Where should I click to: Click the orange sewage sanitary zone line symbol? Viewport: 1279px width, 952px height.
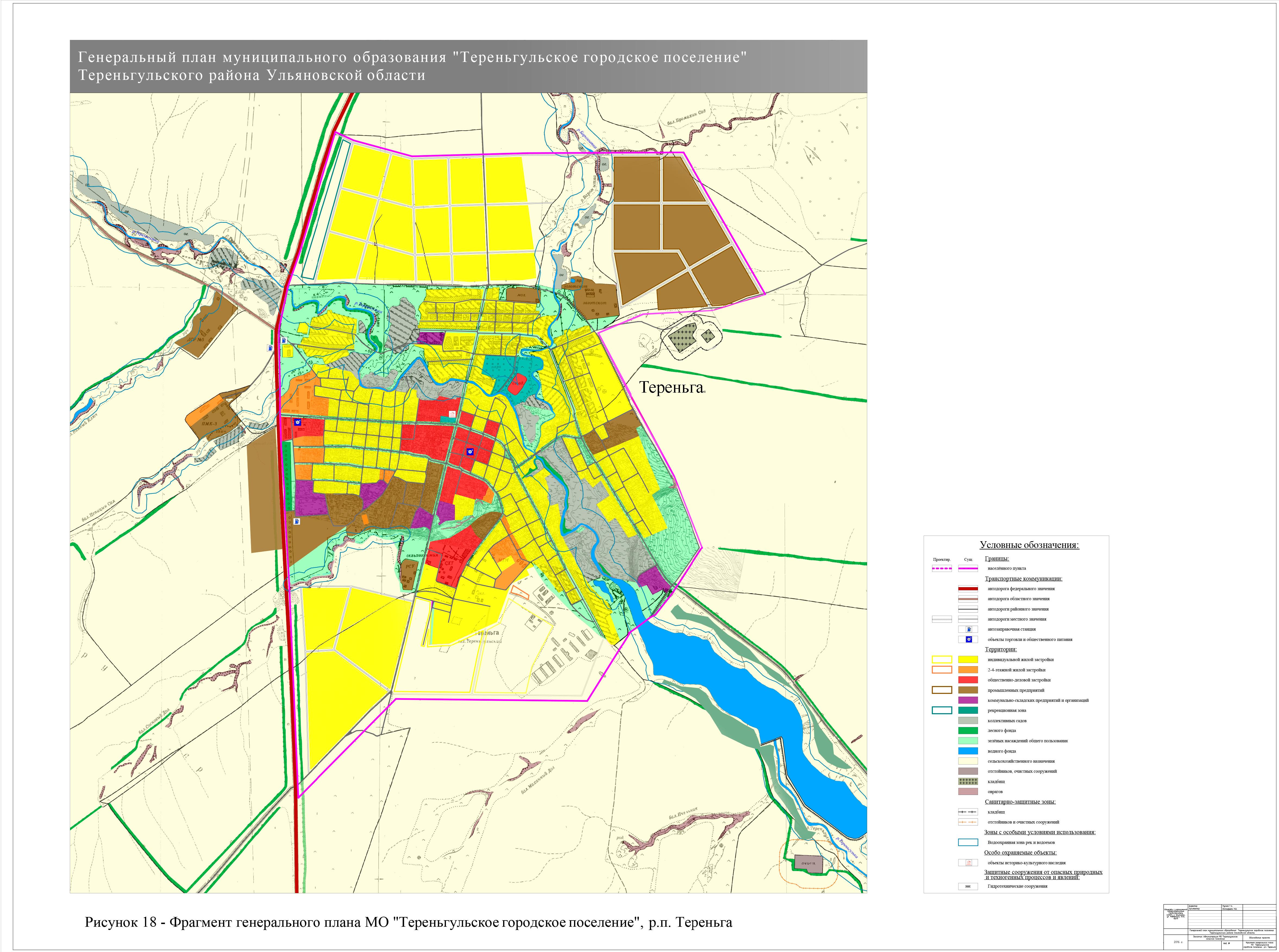[x=968, y=822]
